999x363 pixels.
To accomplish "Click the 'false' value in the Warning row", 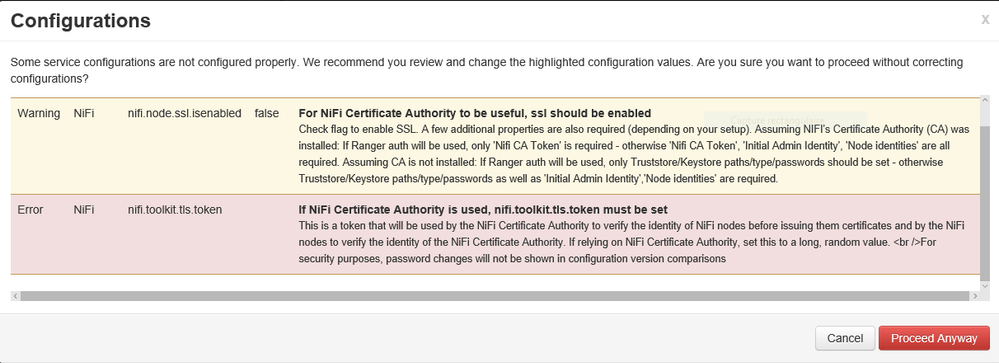I will tap(266, 113).
